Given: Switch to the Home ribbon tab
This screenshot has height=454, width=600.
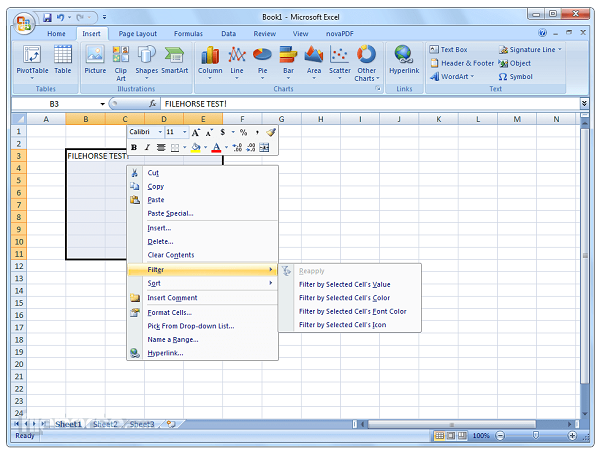Looking at the screenshot, I should [x=56, y=34].
